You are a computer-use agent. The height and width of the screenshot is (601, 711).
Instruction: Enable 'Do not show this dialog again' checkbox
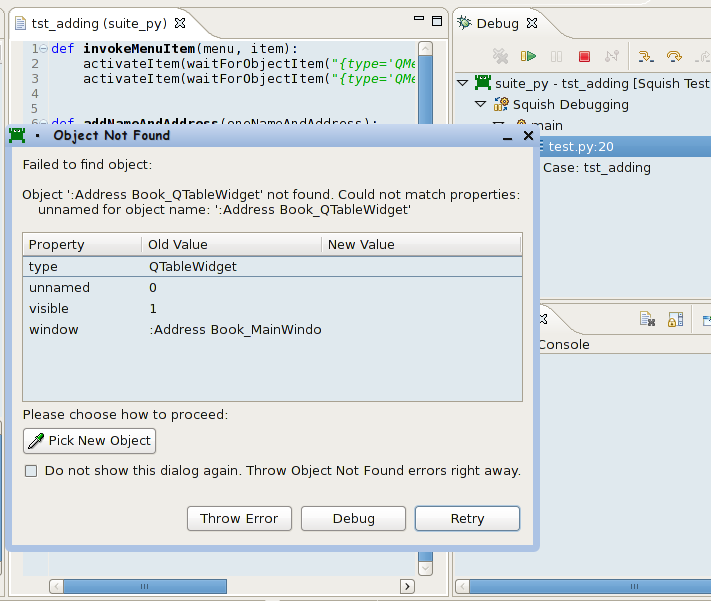31,471
